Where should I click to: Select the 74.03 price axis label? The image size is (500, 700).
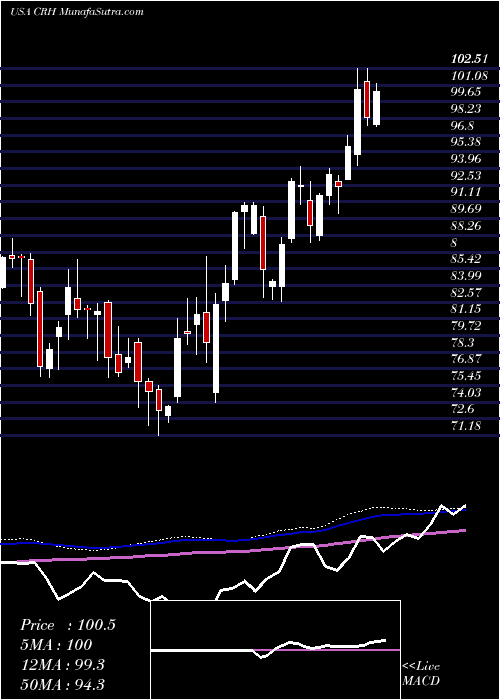tap(467, 393)
